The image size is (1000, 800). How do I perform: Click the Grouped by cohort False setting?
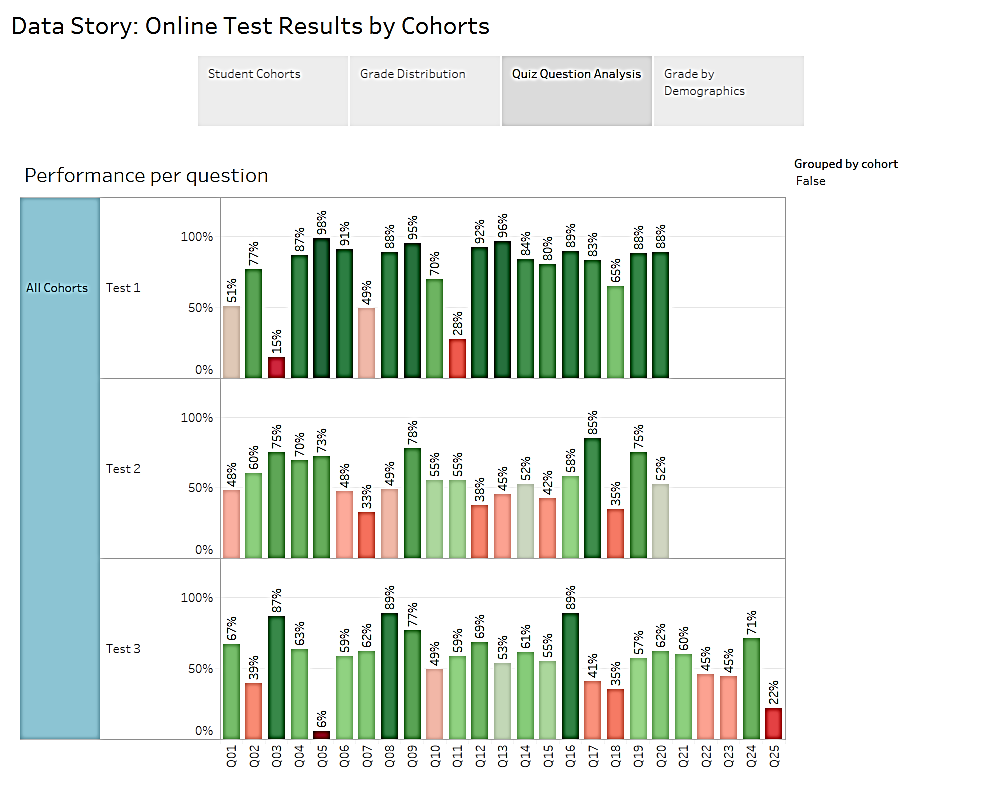tap(845, 172)
